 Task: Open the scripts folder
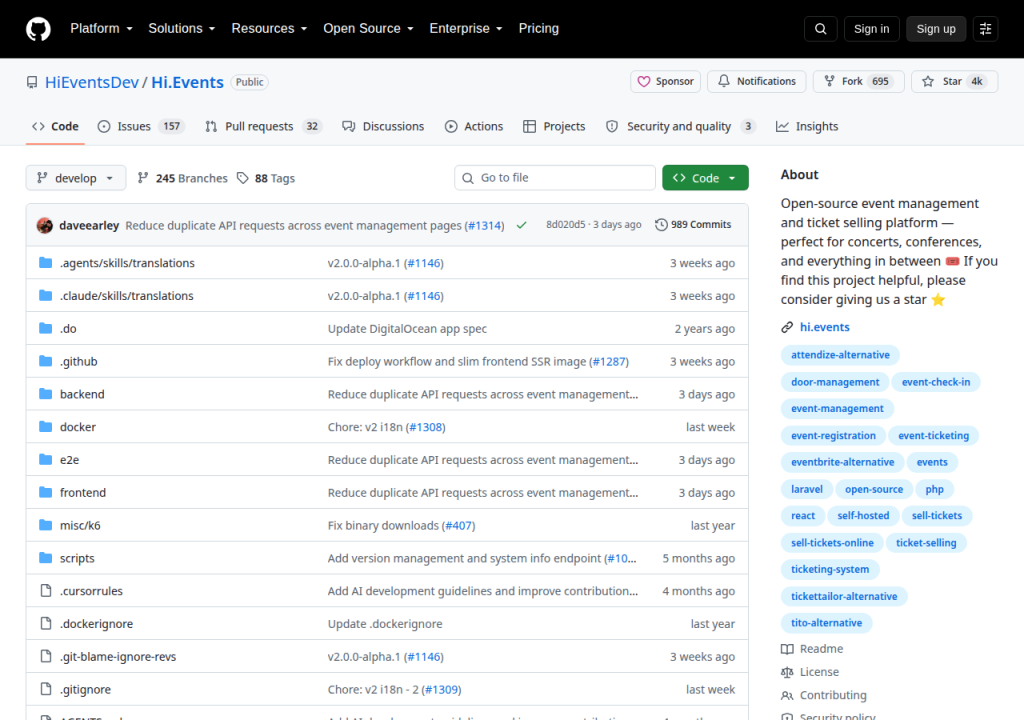point(77,558)
